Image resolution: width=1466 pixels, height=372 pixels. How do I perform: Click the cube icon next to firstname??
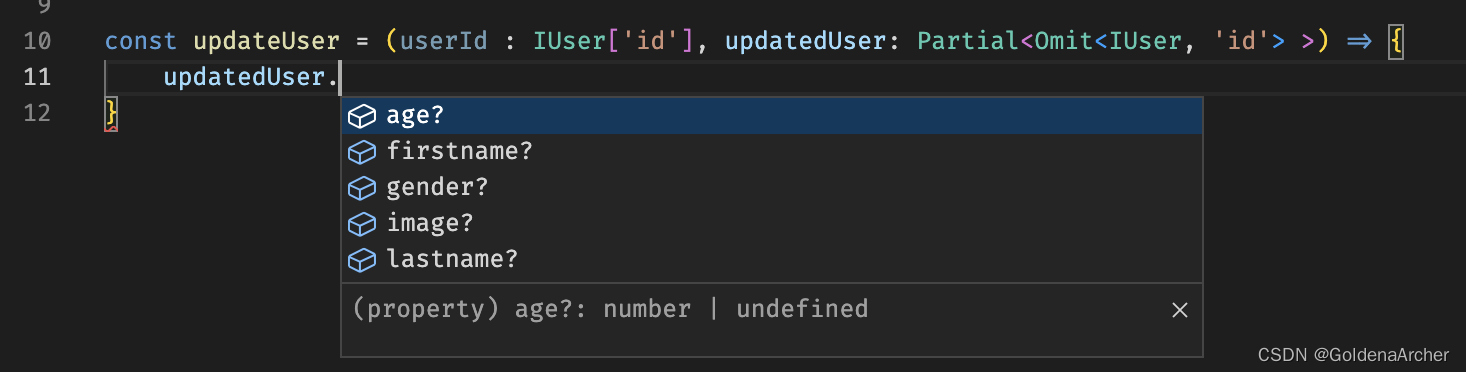click(x=361, y=153)
